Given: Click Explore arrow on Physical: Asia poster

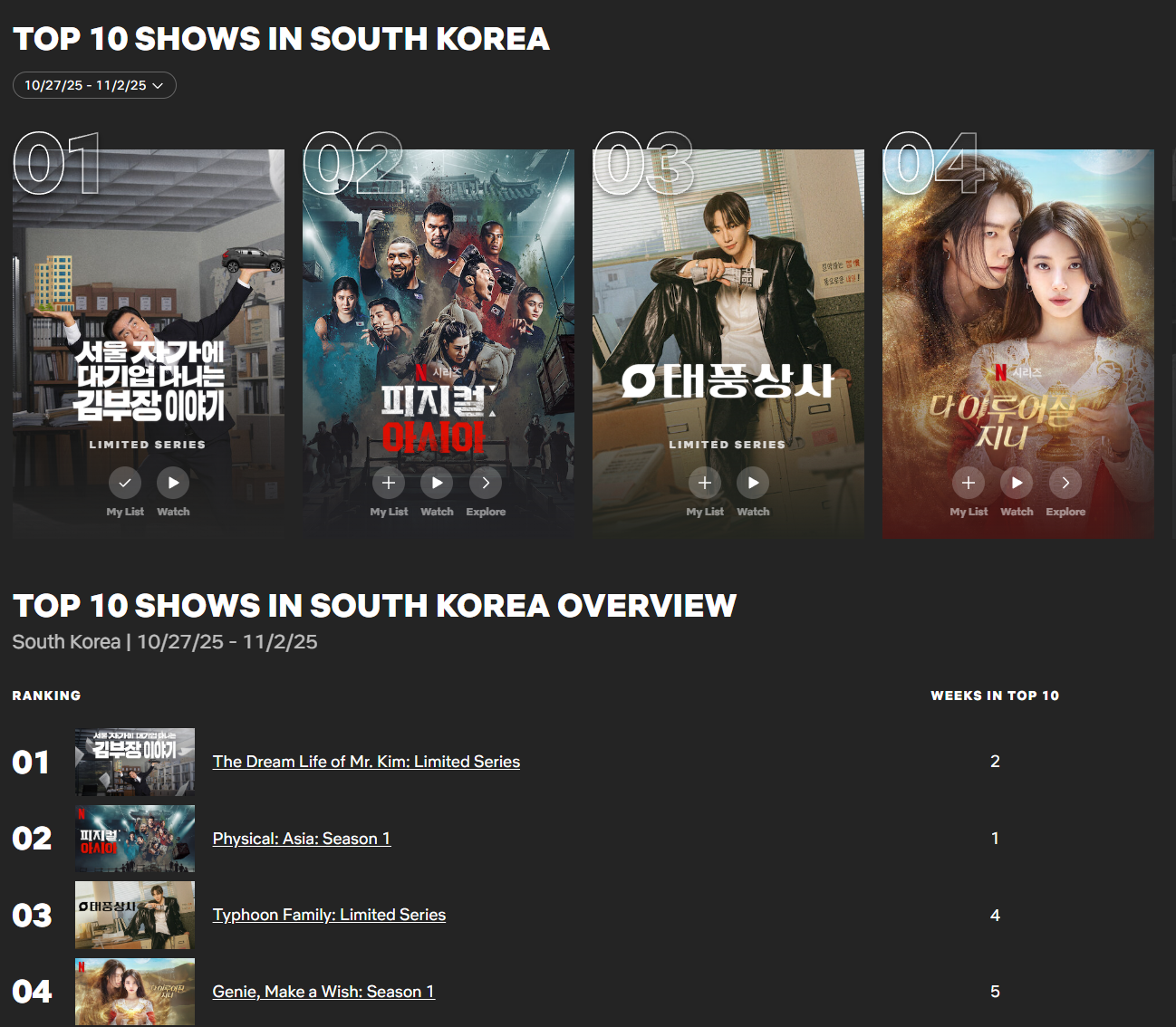Looking at the screenshot, I should (486, 483).
